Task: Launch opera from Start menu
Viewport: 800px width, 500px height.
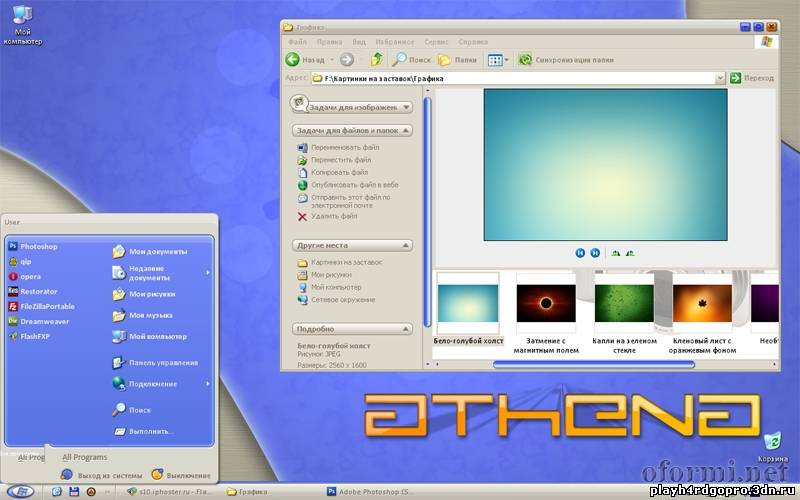Action: (24, 277)
